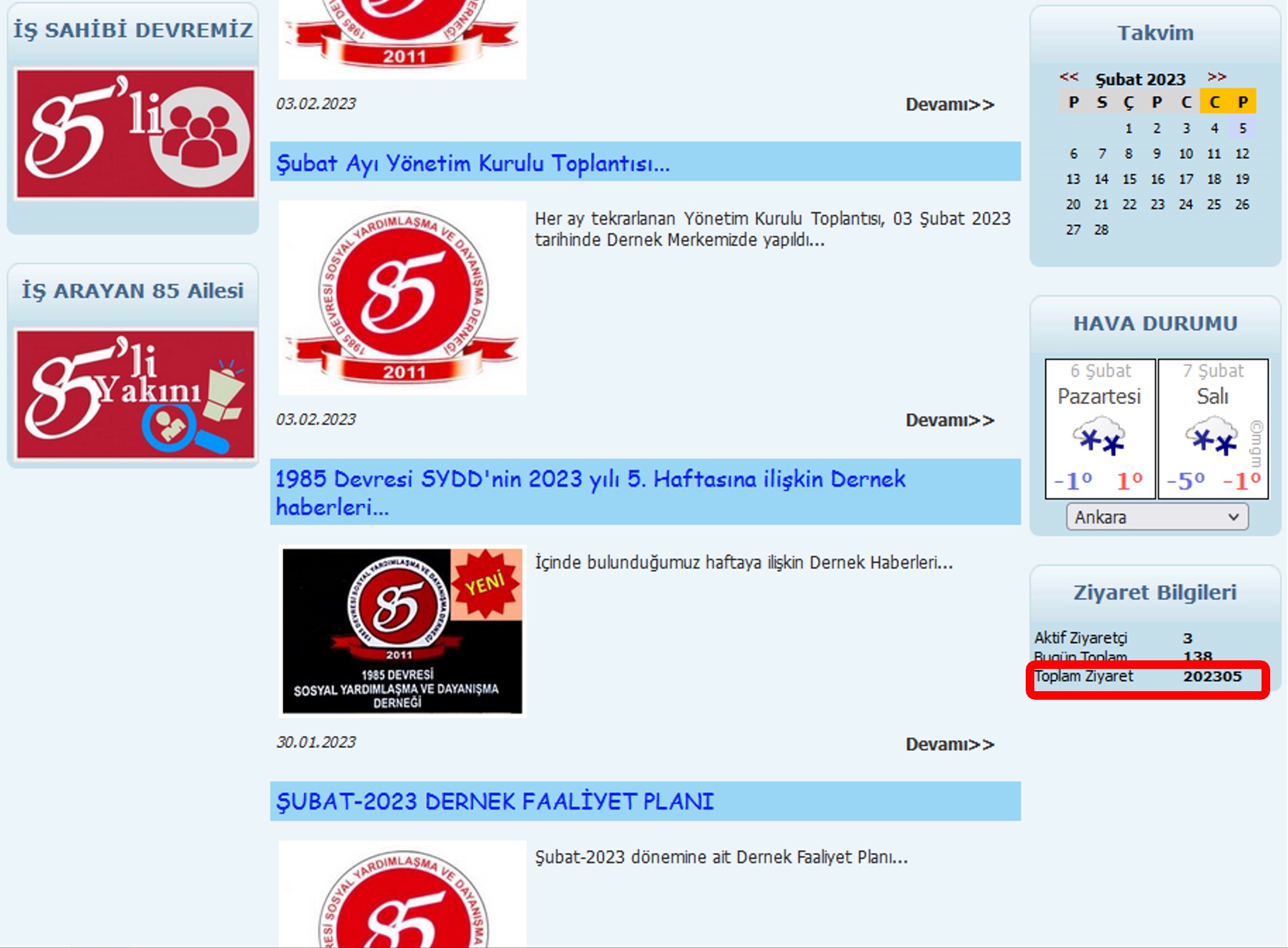The height and width of the screenshot is (948, 1288).
Task: Open the İŞ SAHİBİ DEVREMİZ 85'li banner
Action: 135,133
